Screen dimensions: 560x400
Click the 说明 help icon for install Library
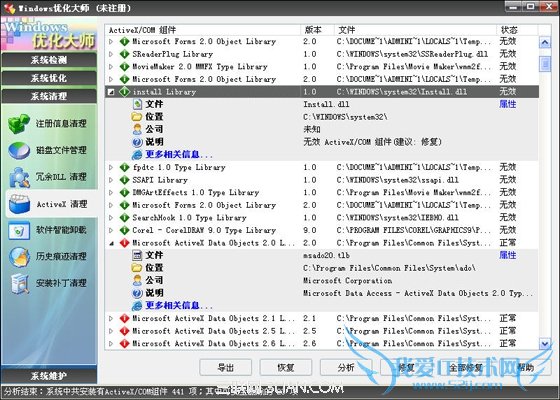click(x=137, y=142)
